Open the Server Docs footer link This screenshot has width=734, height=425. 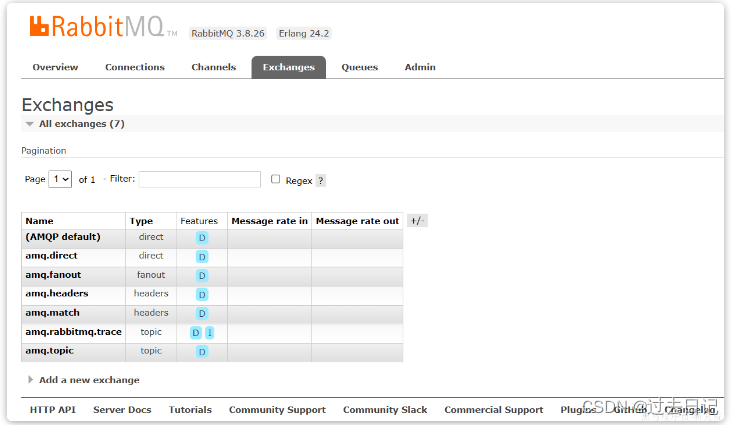122,410
